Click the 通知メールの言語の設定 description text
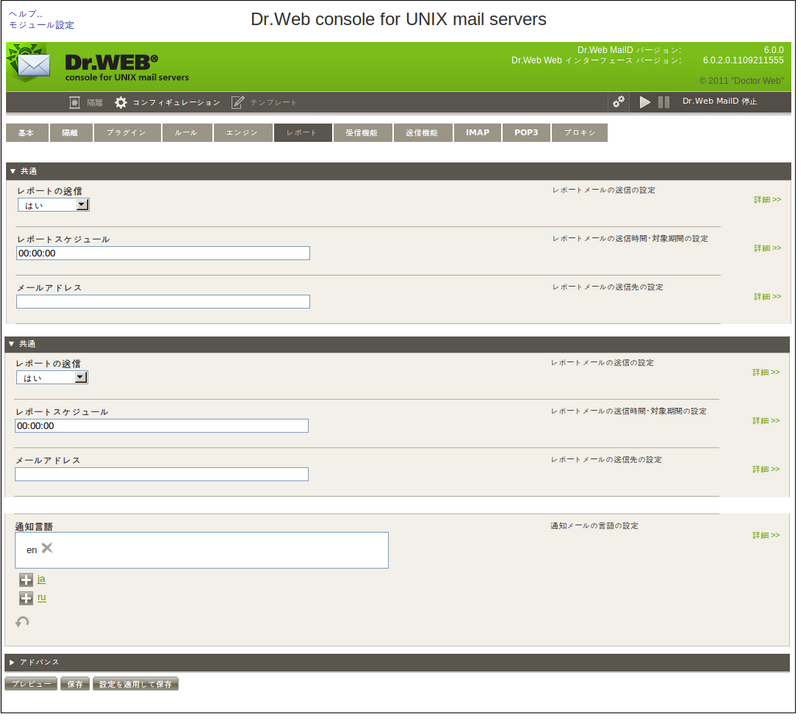The height and width of the screenshot is (720, 801). tap(597, 528)
